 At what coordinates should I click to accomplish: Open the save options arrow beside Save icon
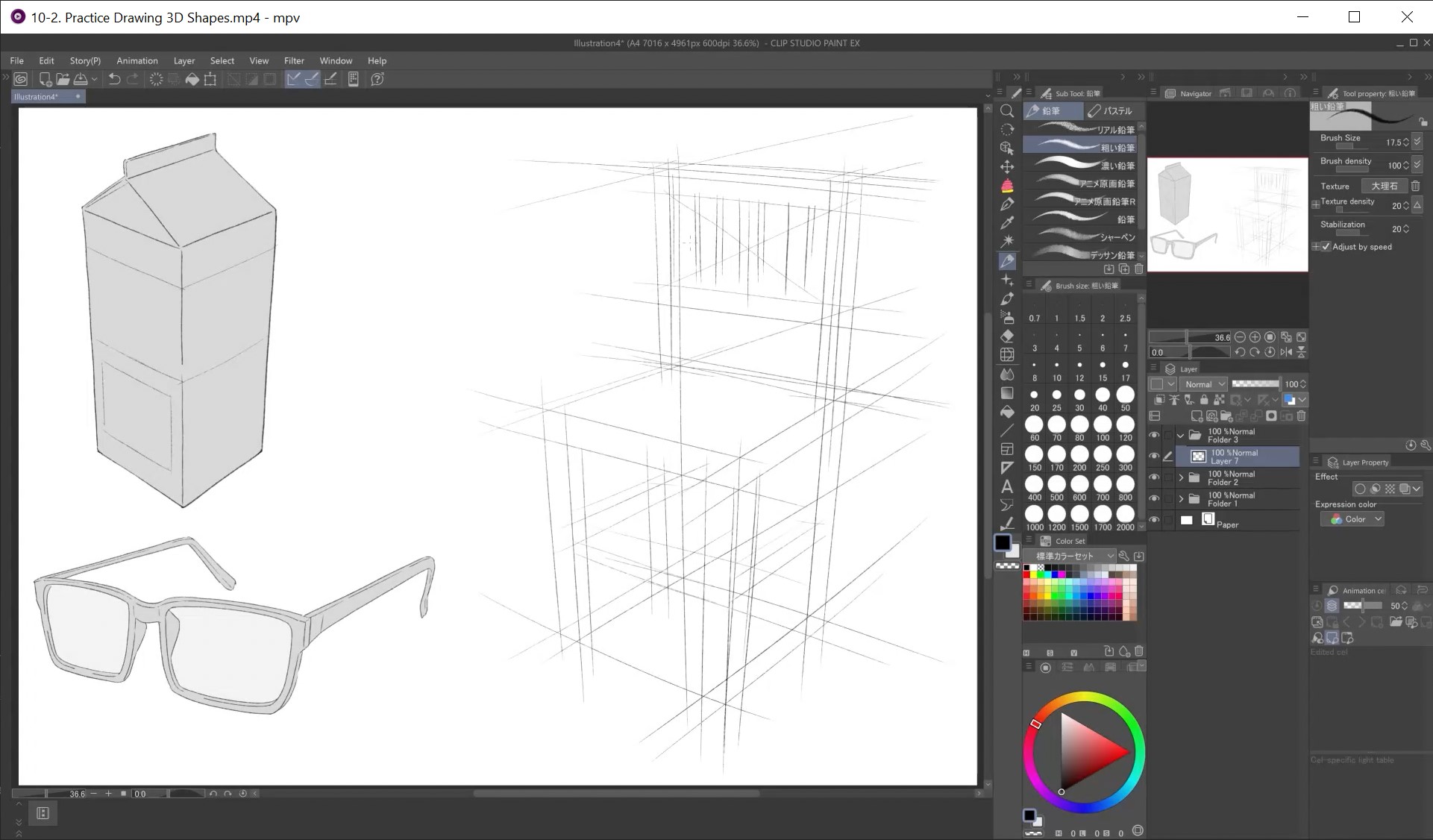click(x=95, y=80)
